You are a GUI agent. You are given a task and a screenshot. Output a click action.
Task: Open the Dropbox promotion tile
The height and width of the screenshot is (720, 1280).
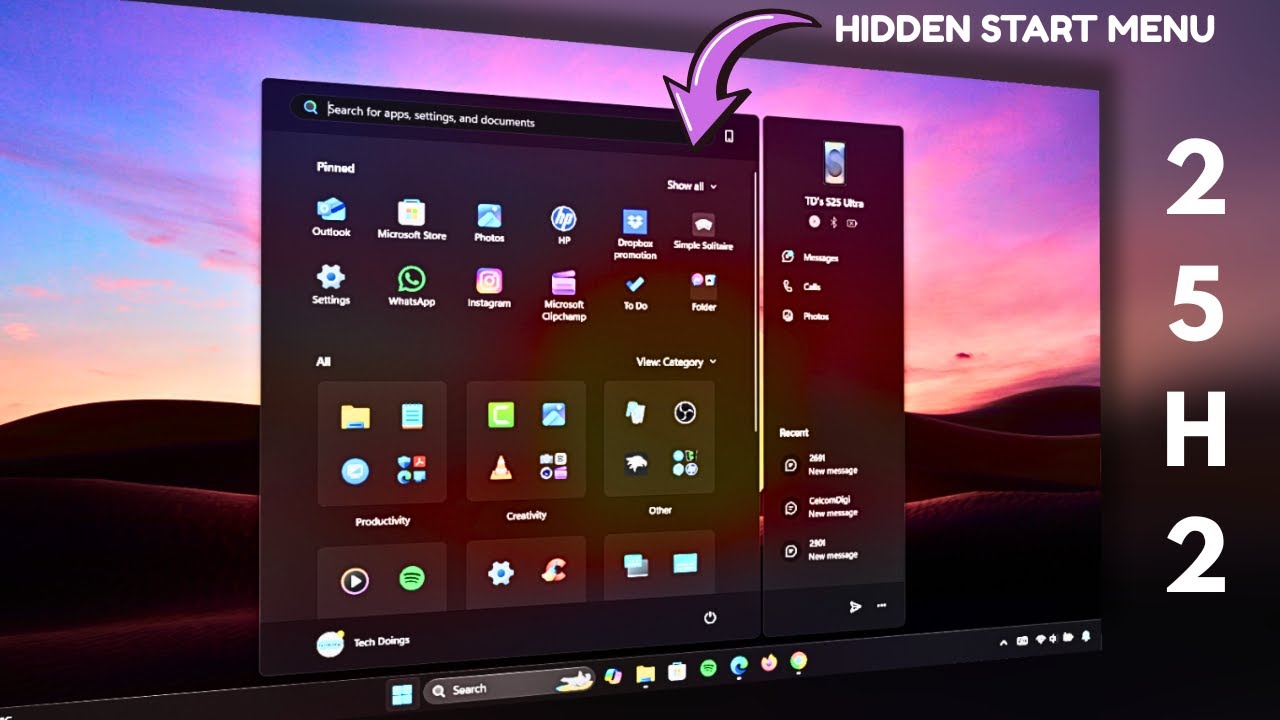(635, 234)
